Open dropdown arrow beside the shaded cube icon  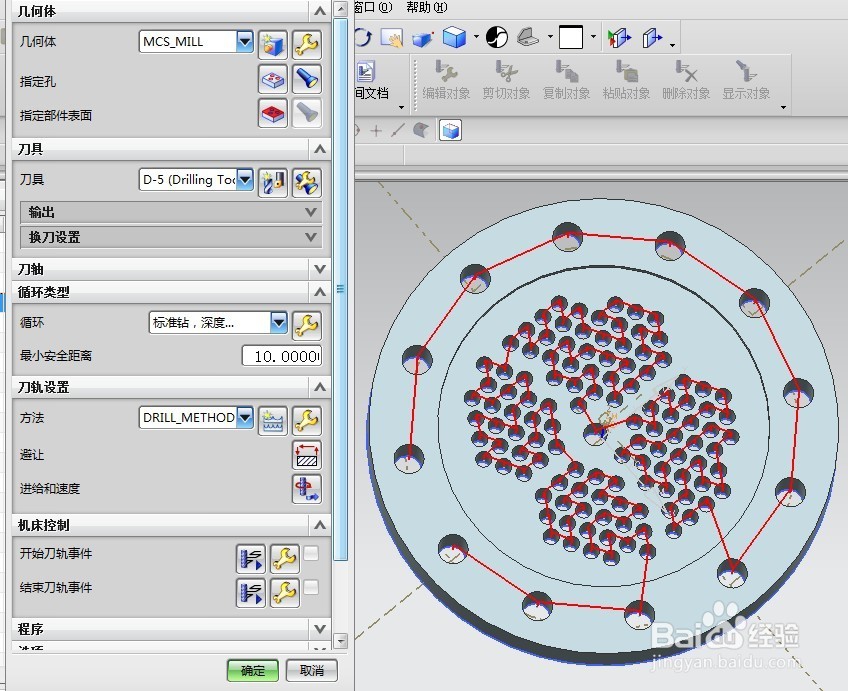point(476,37)
